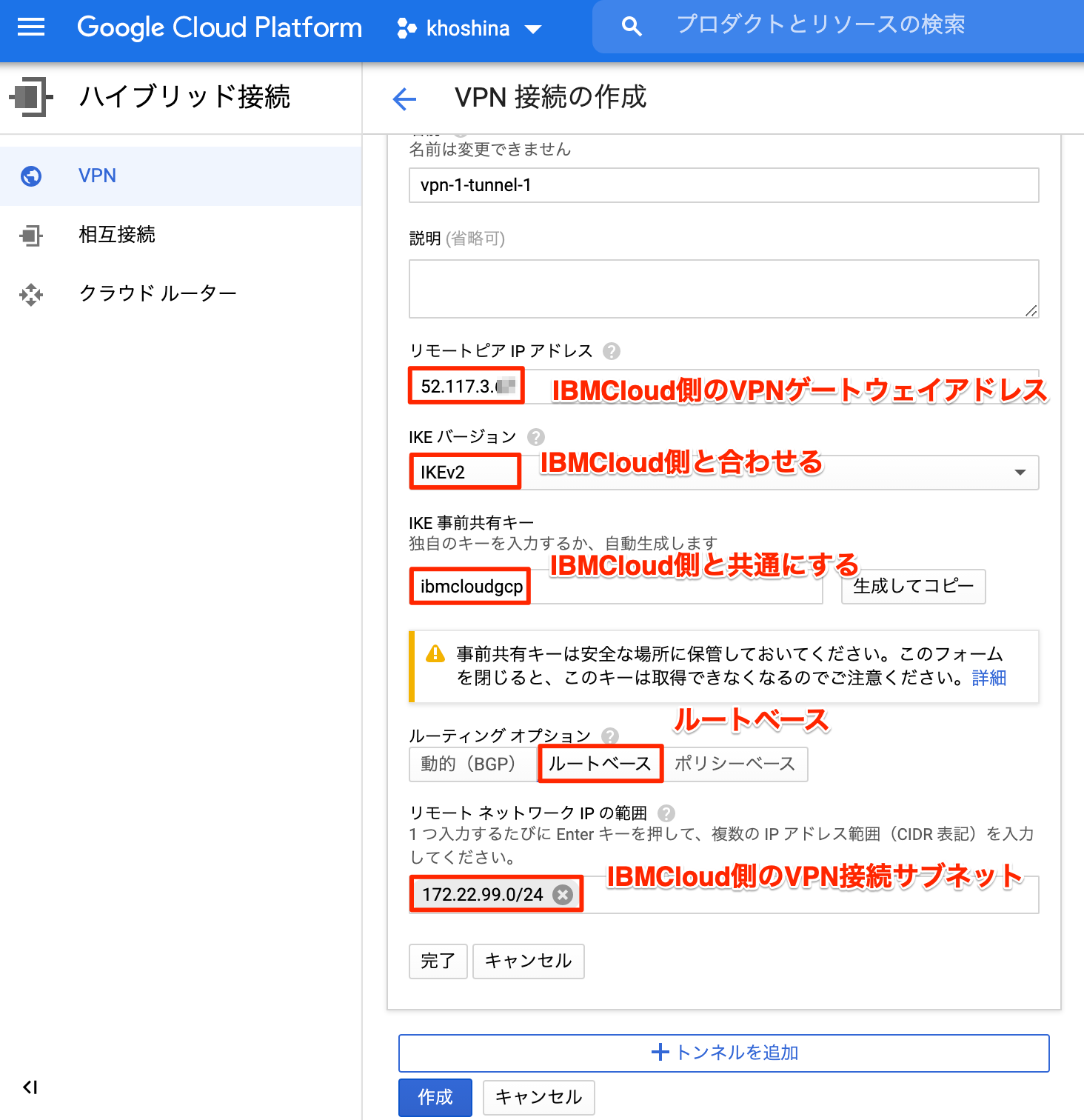Remove the 172.22.99.0/24 IP range chip

coord(562,894)
